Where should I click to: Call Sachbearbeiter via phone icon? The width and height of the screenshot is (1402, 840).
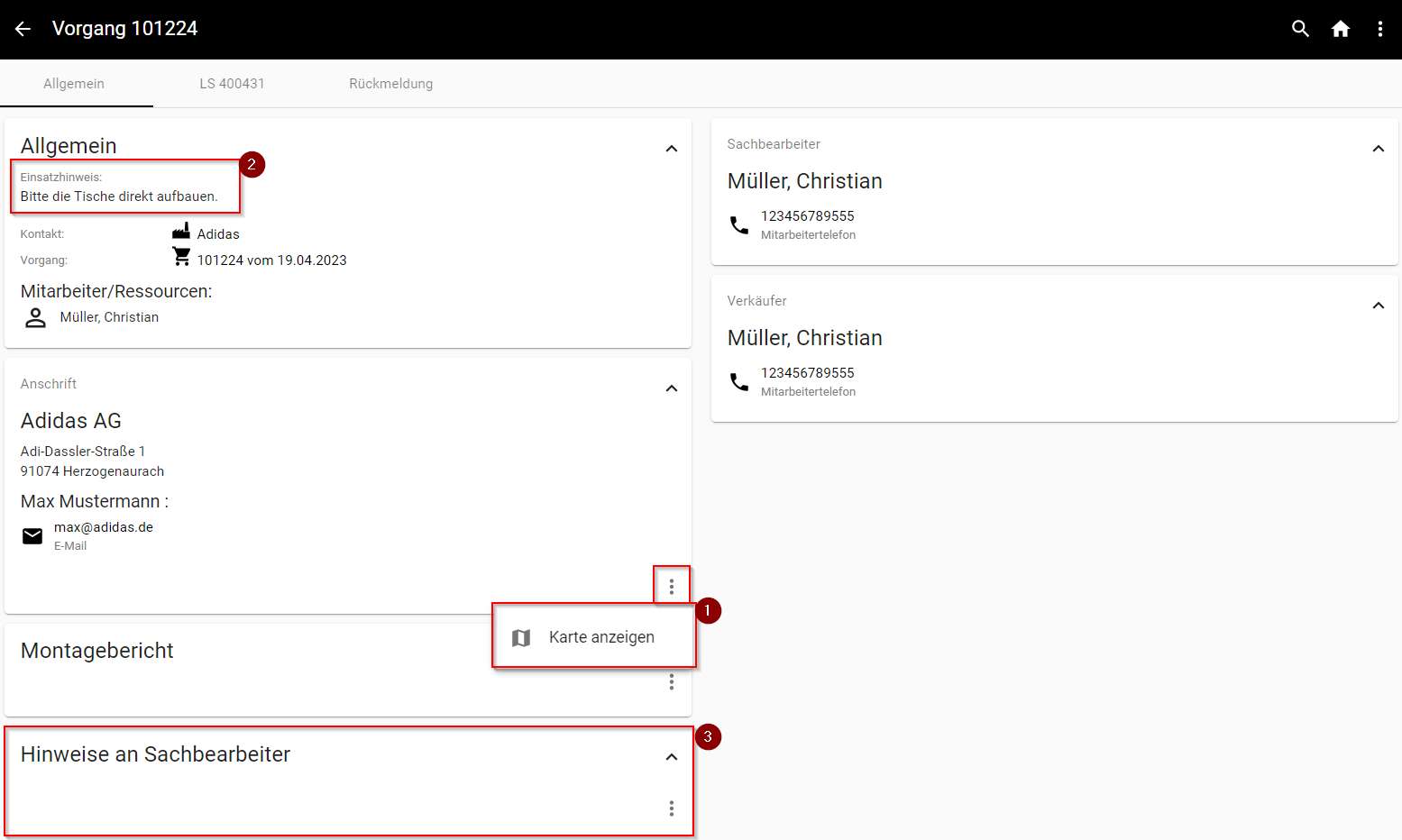tap(739, 224)
